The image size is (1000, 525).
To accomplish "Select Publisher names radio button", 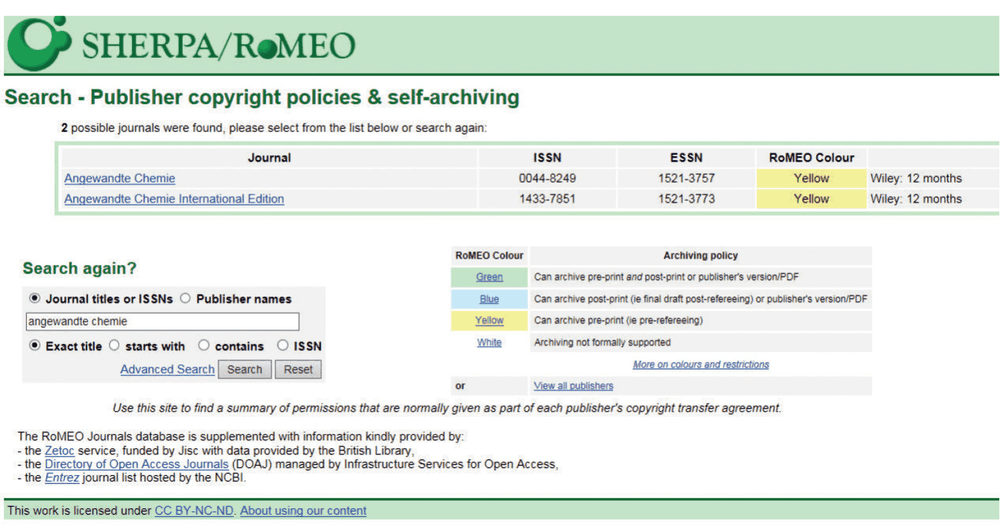I will (185, 298).
